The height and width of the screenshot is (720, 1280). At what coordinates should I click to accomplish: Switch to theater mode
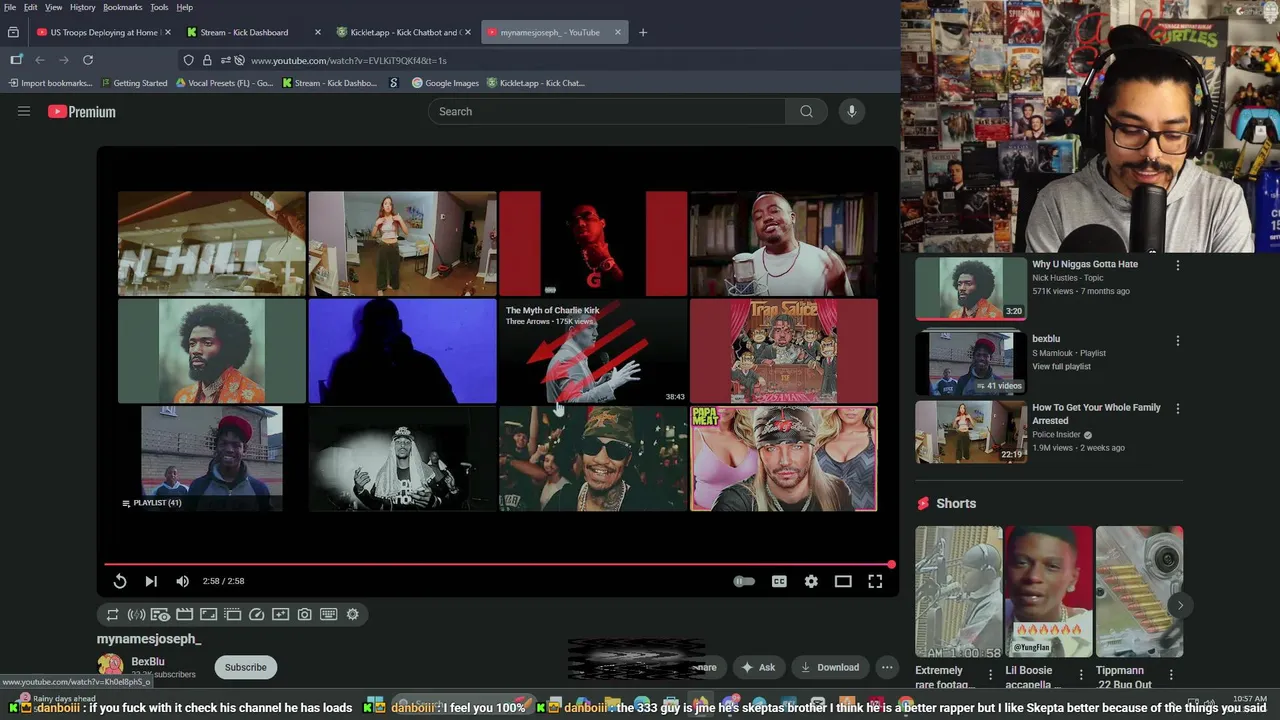843,581
